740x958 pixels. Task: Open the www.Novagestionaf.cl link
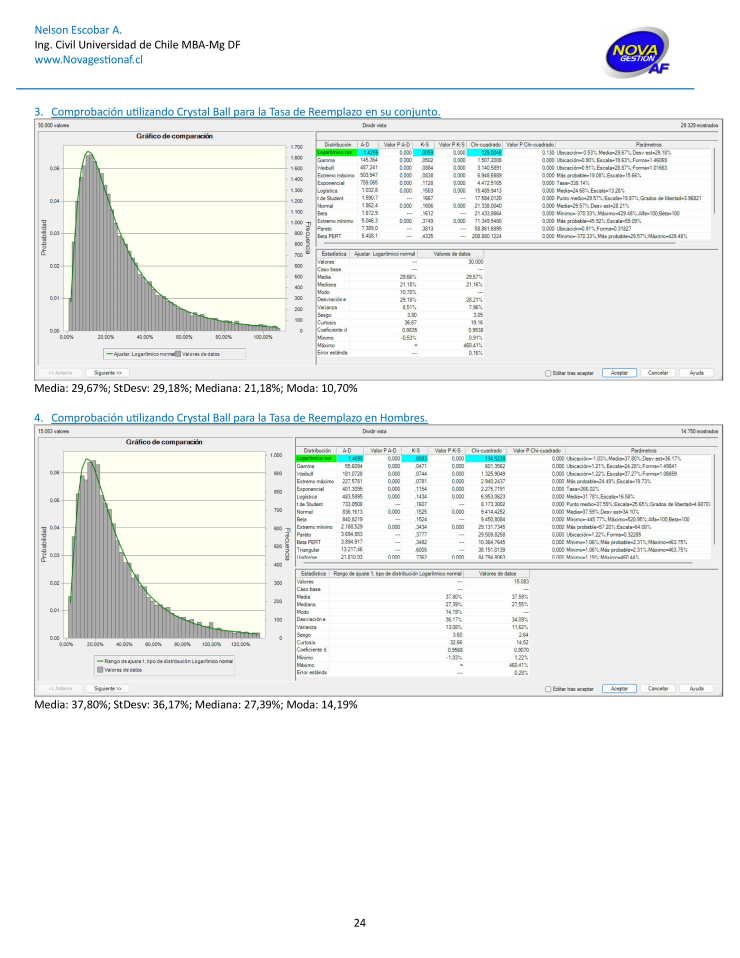click(76, 59)
